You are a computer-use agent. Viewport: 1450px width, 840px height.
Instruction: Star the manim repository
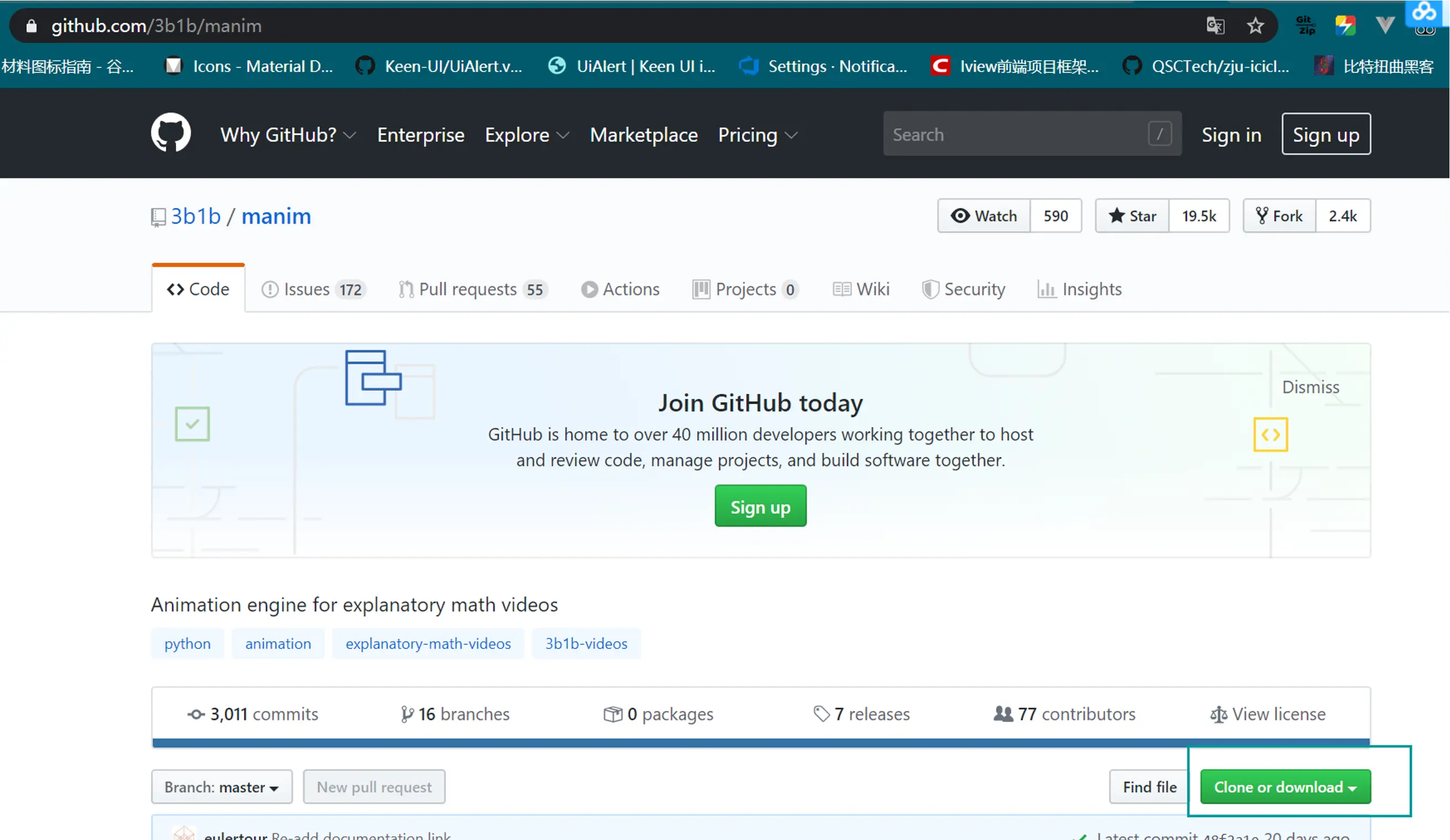coord(1132,216)
